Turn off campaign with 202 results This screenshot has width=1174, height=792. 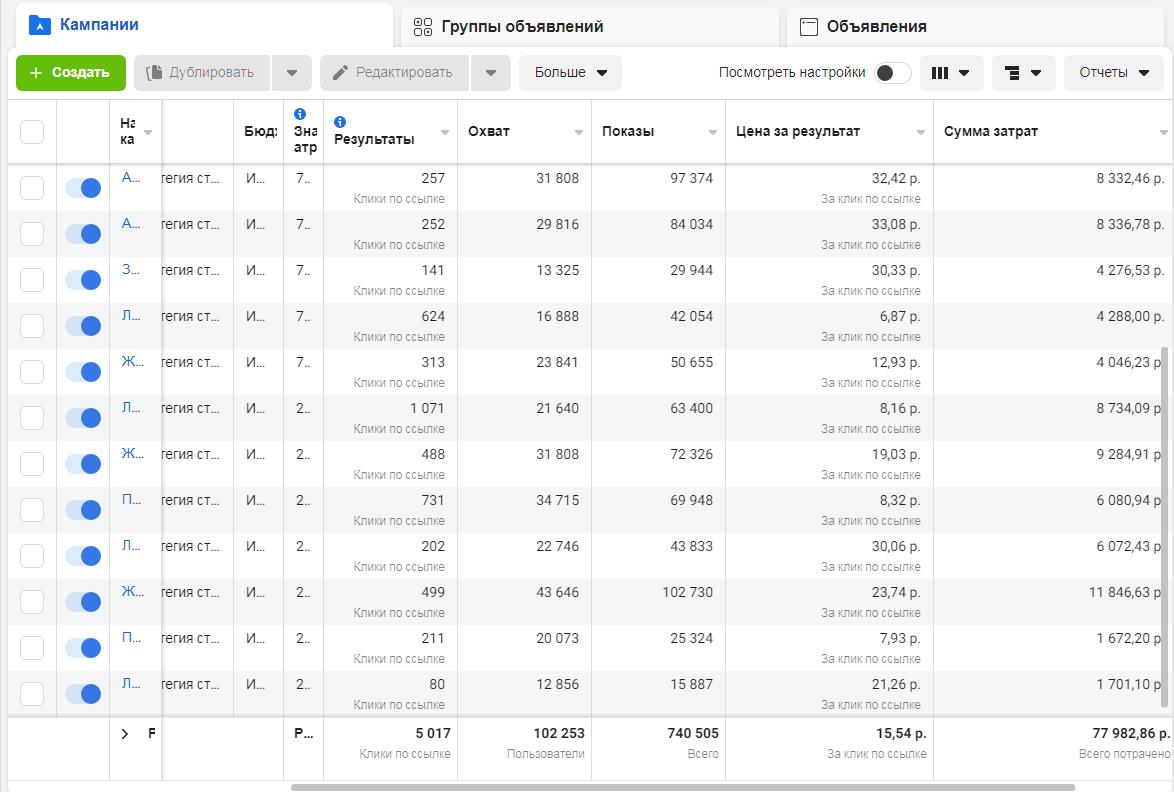[x=83, y=556]
